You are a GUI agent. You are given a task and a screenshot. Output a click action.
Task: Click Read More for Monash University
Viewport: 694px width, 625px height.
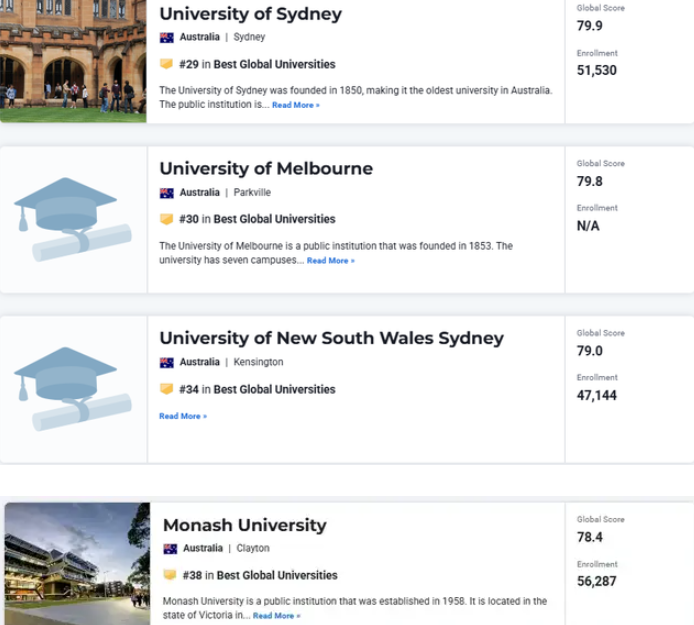277,616
